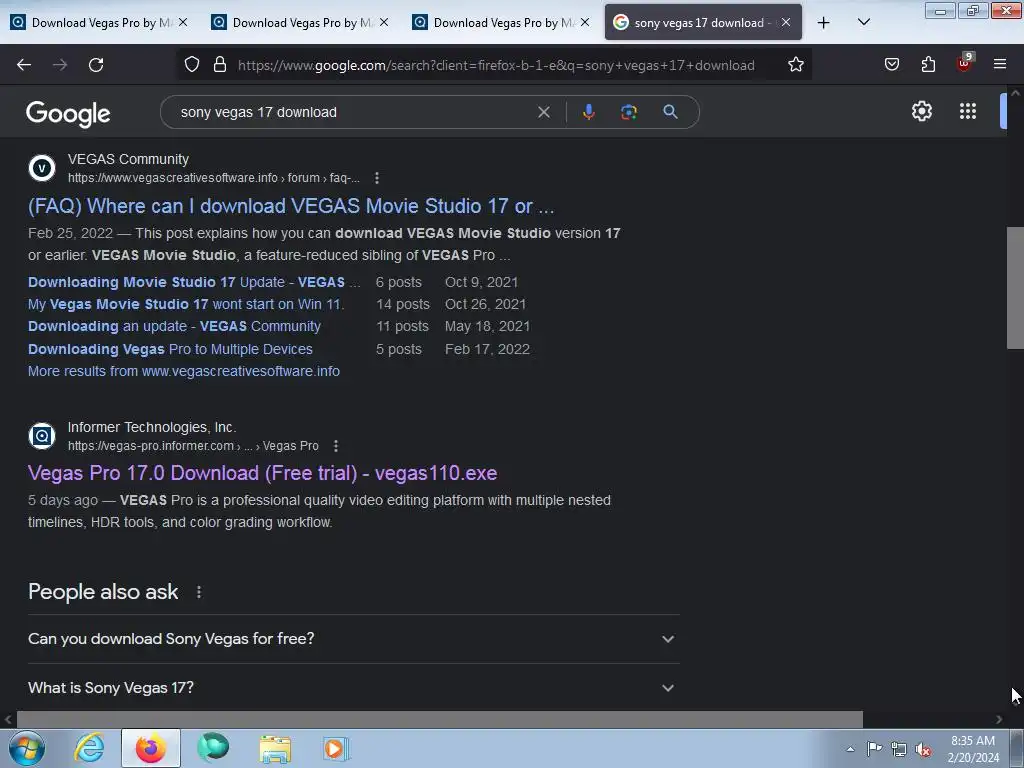Expand Can you download Sony Vegas for free
Viewport: 1024px width, 768px height.
coord(353,639)
